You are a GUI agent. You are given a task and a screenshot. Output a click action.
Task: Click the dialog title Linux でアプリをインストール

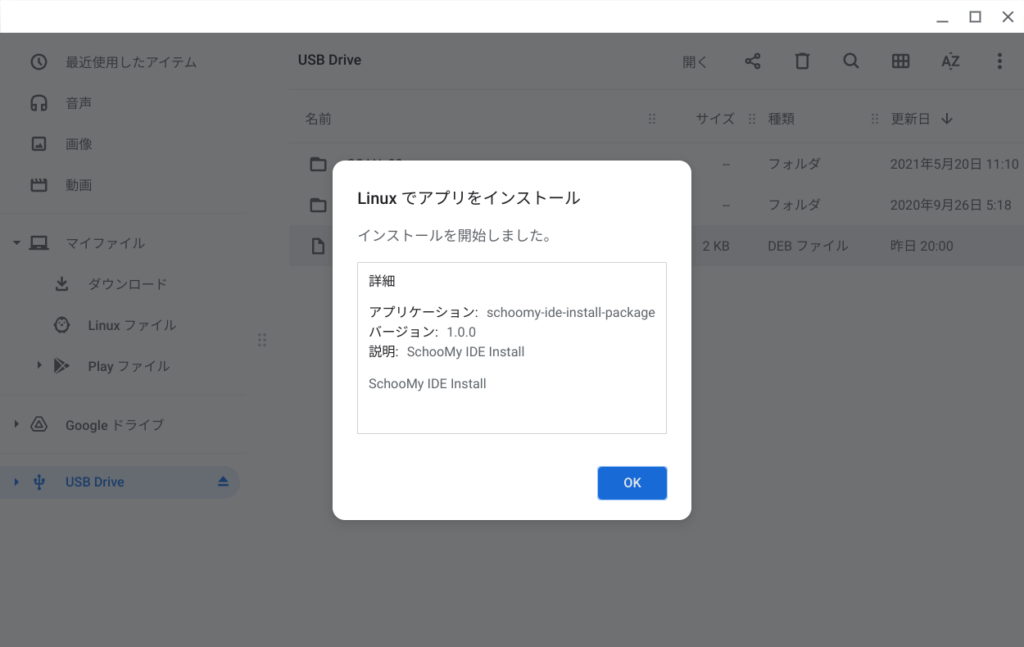click(x=468, y=198)
